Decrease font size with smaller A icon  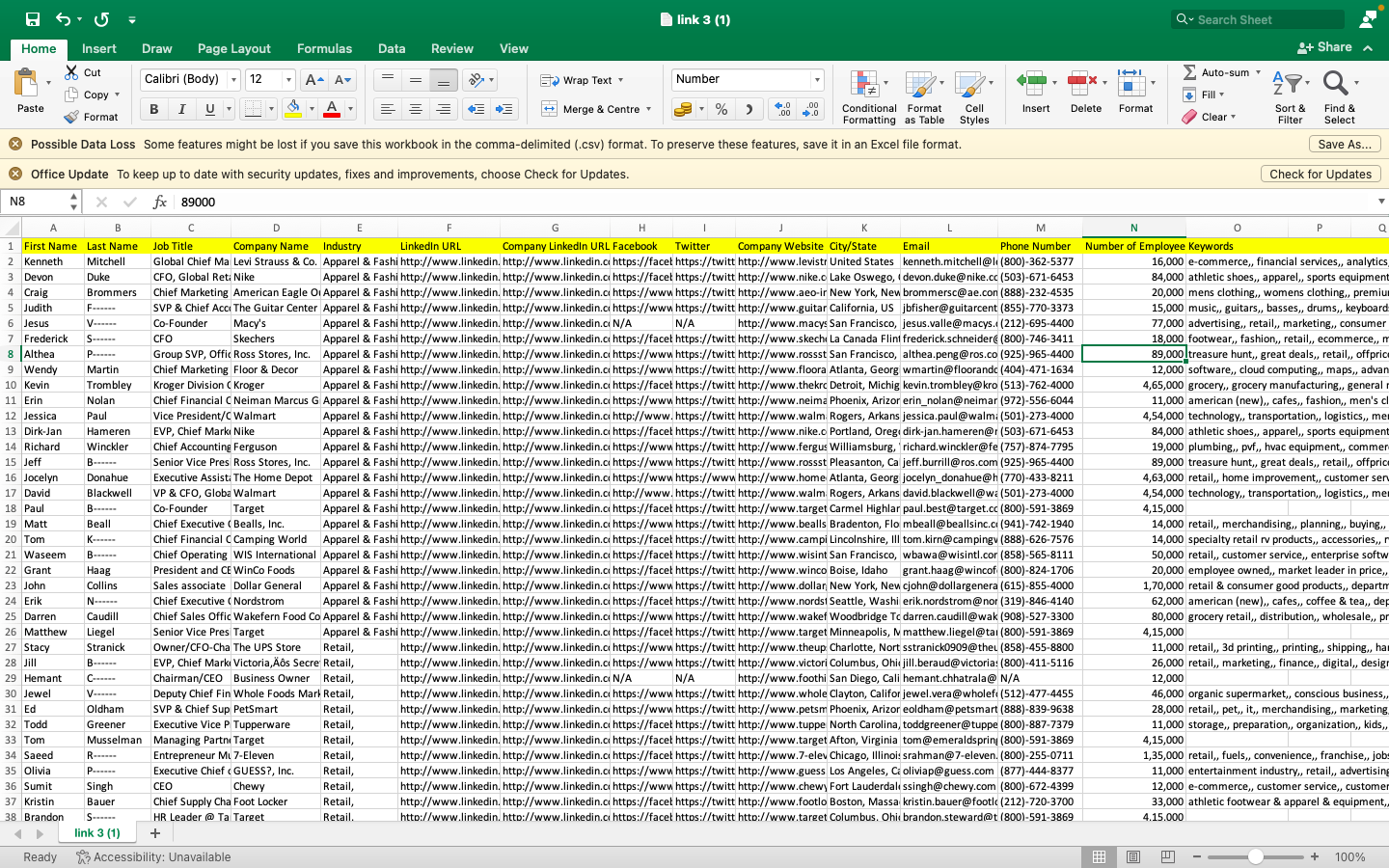click(342, 80)
